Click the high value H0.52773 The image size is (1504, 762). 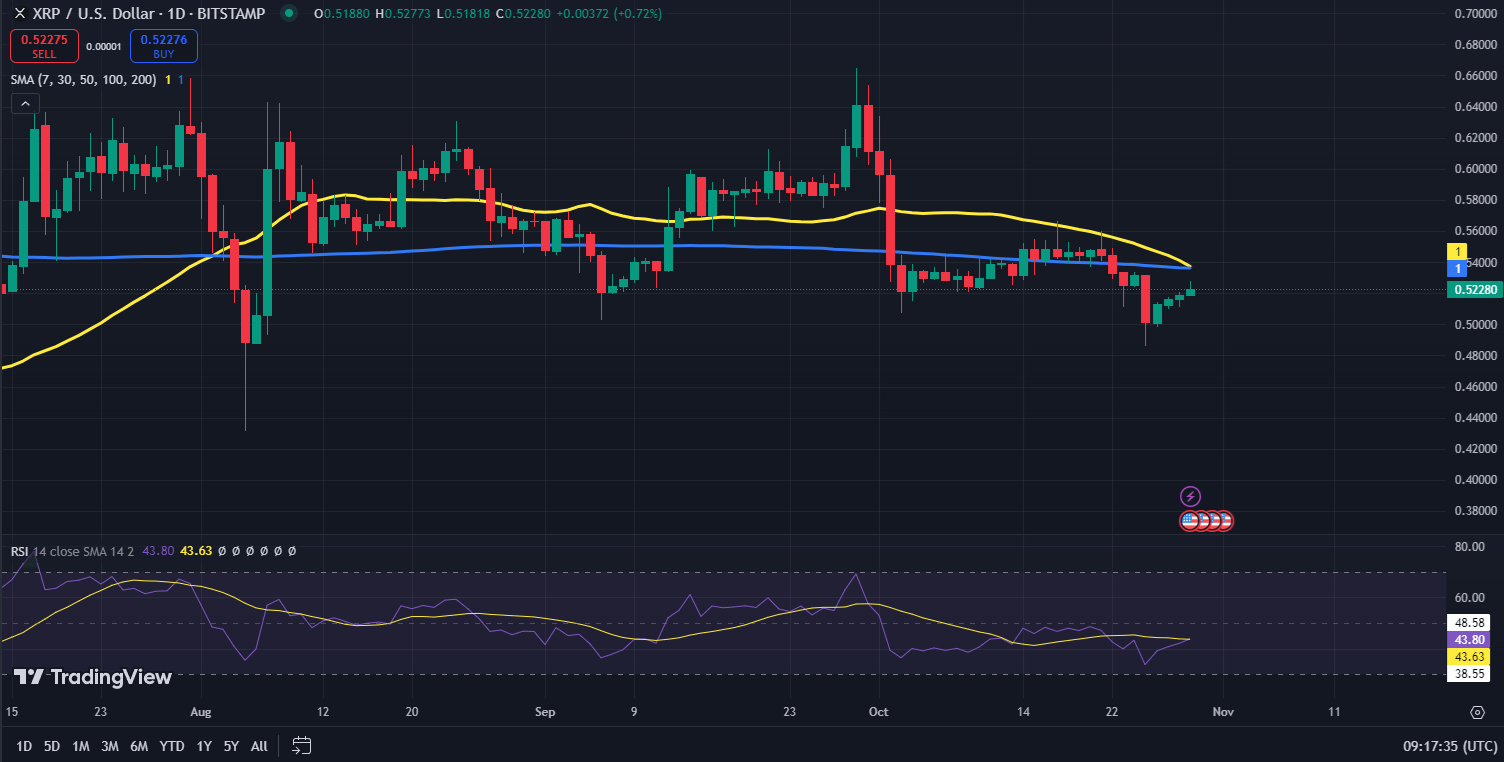402,14
